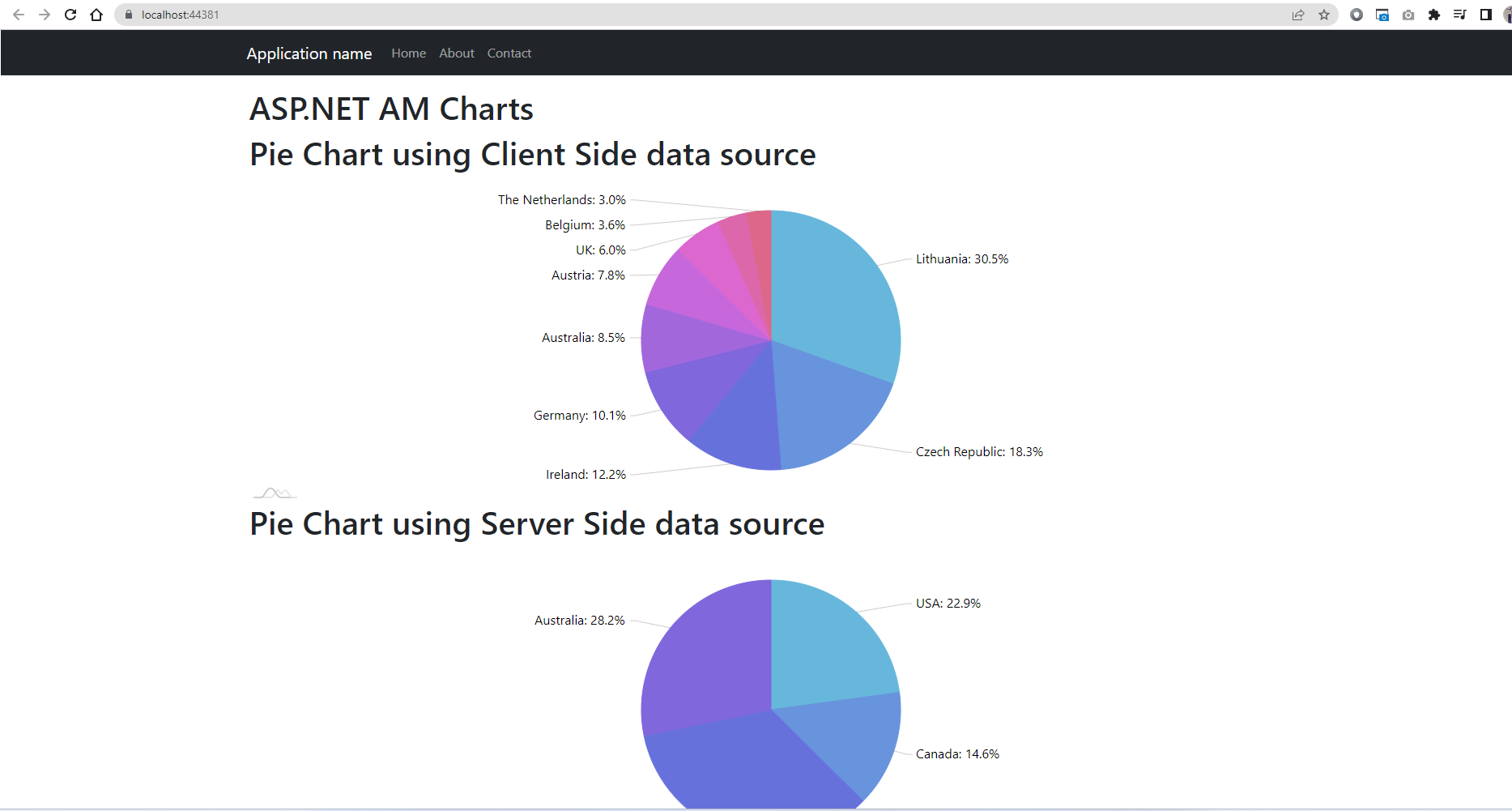Click the label 'Canada: 14.6%'
The height and width of the screenshot is (811, 1512).
tap(957, 754)
